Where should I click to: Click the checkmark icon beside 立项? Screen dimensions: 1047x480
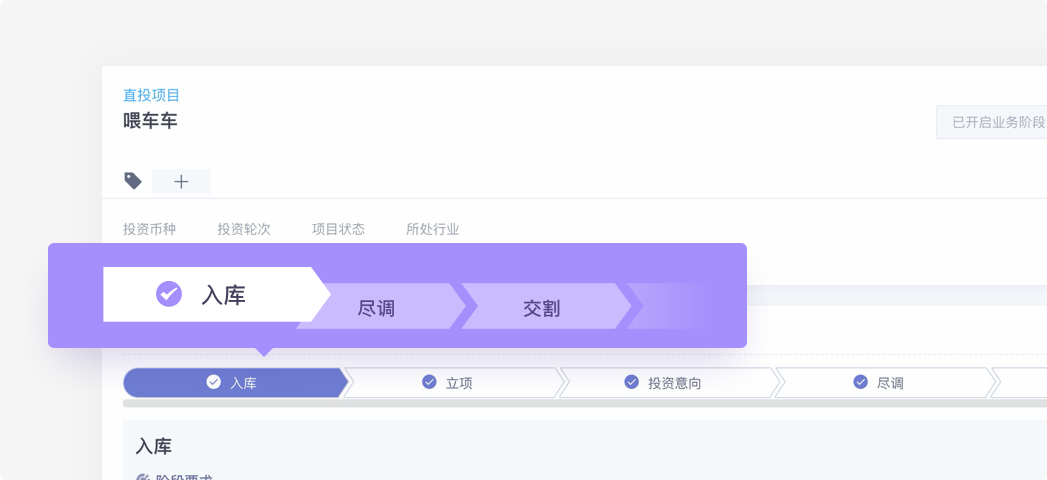click(x=429, y=382)
